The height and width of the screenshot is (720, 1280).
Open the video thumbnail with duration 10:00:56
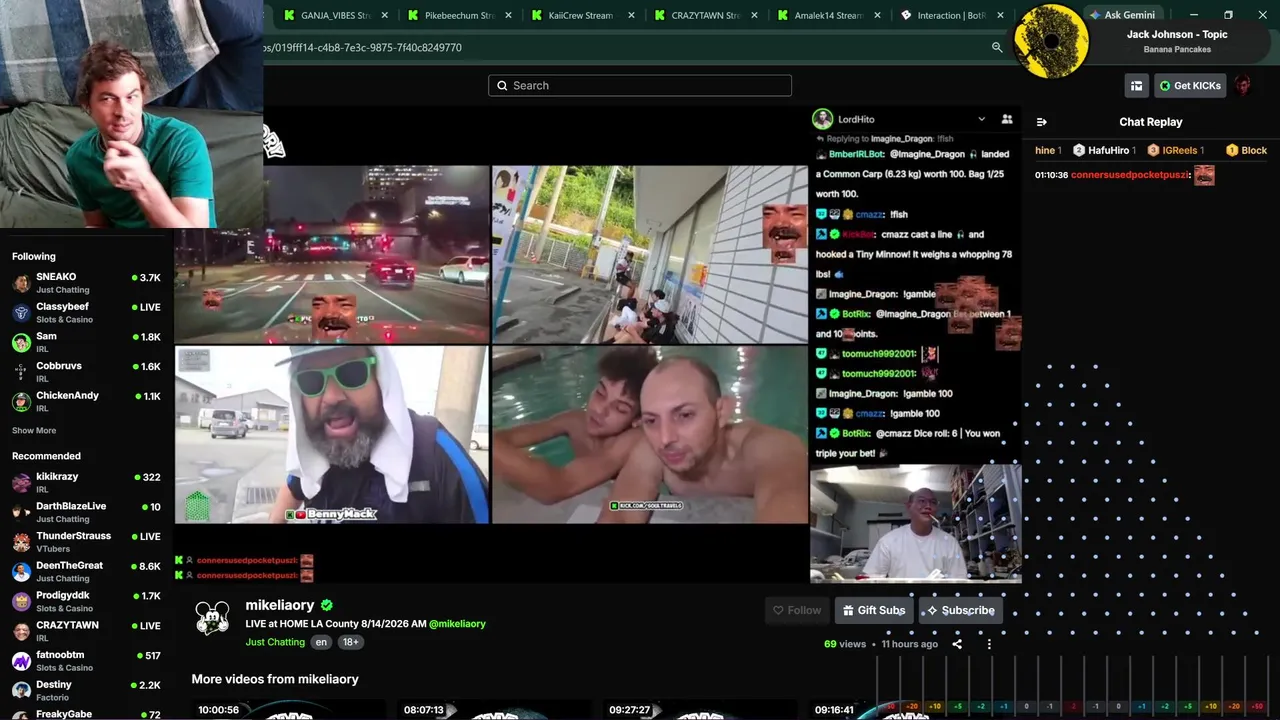click(288, 709)
